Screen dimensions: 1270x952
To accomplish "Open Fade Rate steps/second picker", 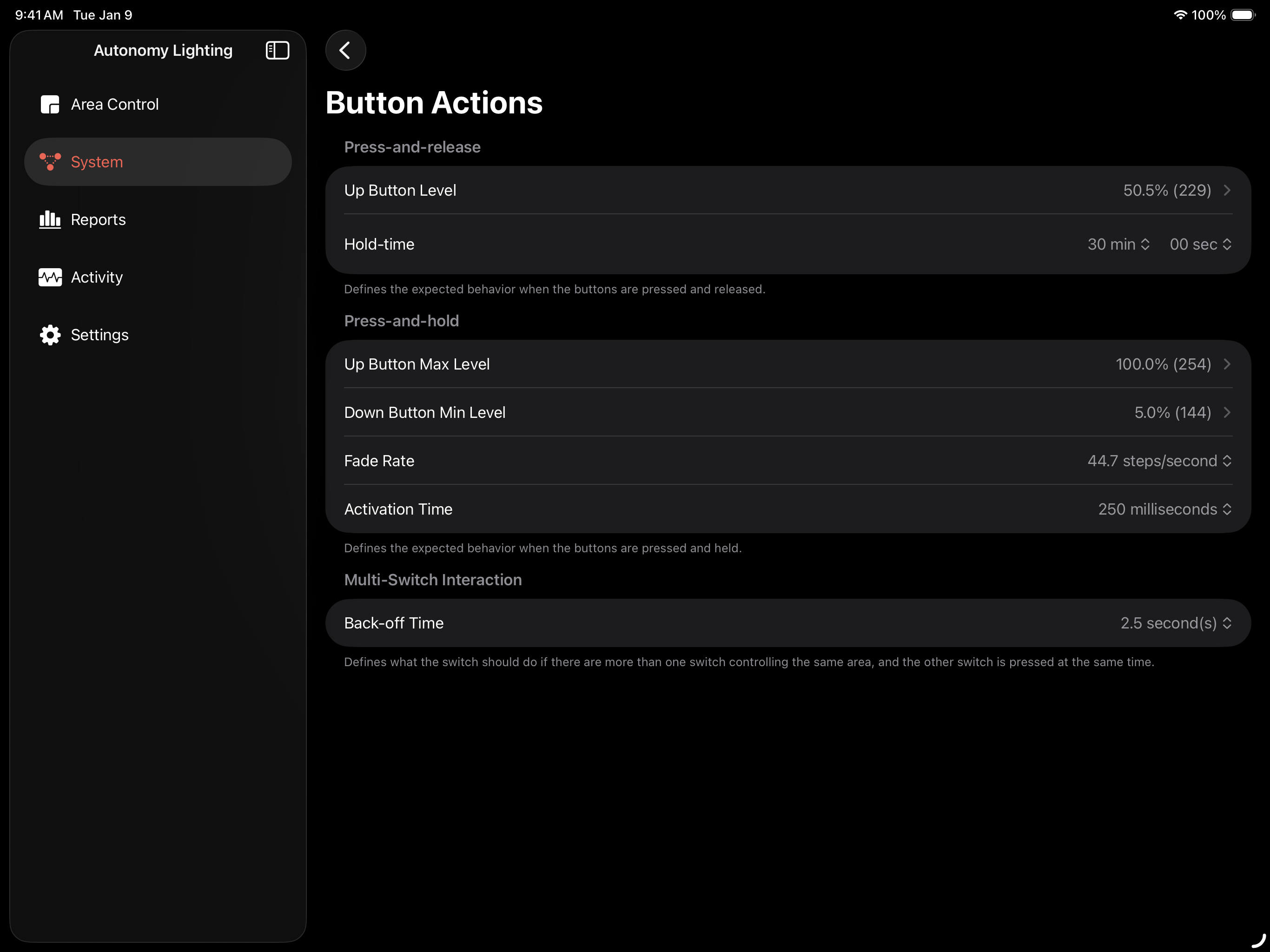I will 1160,461.
